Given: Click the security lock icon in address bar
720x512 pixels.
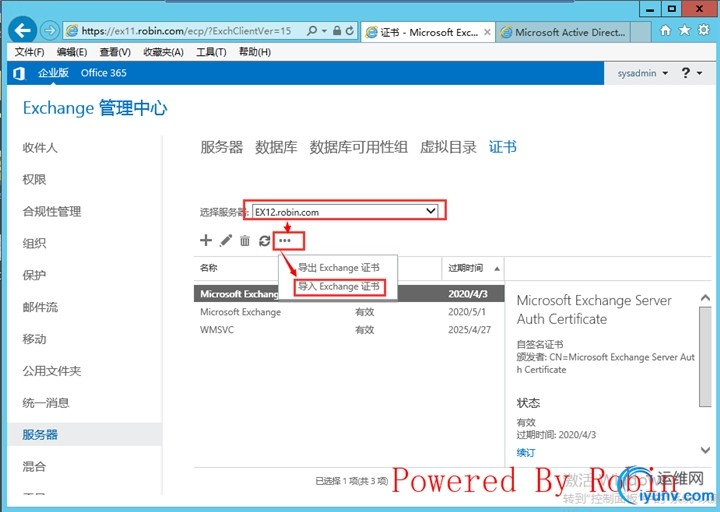Looking at the screenshot, I should [337, 31].
